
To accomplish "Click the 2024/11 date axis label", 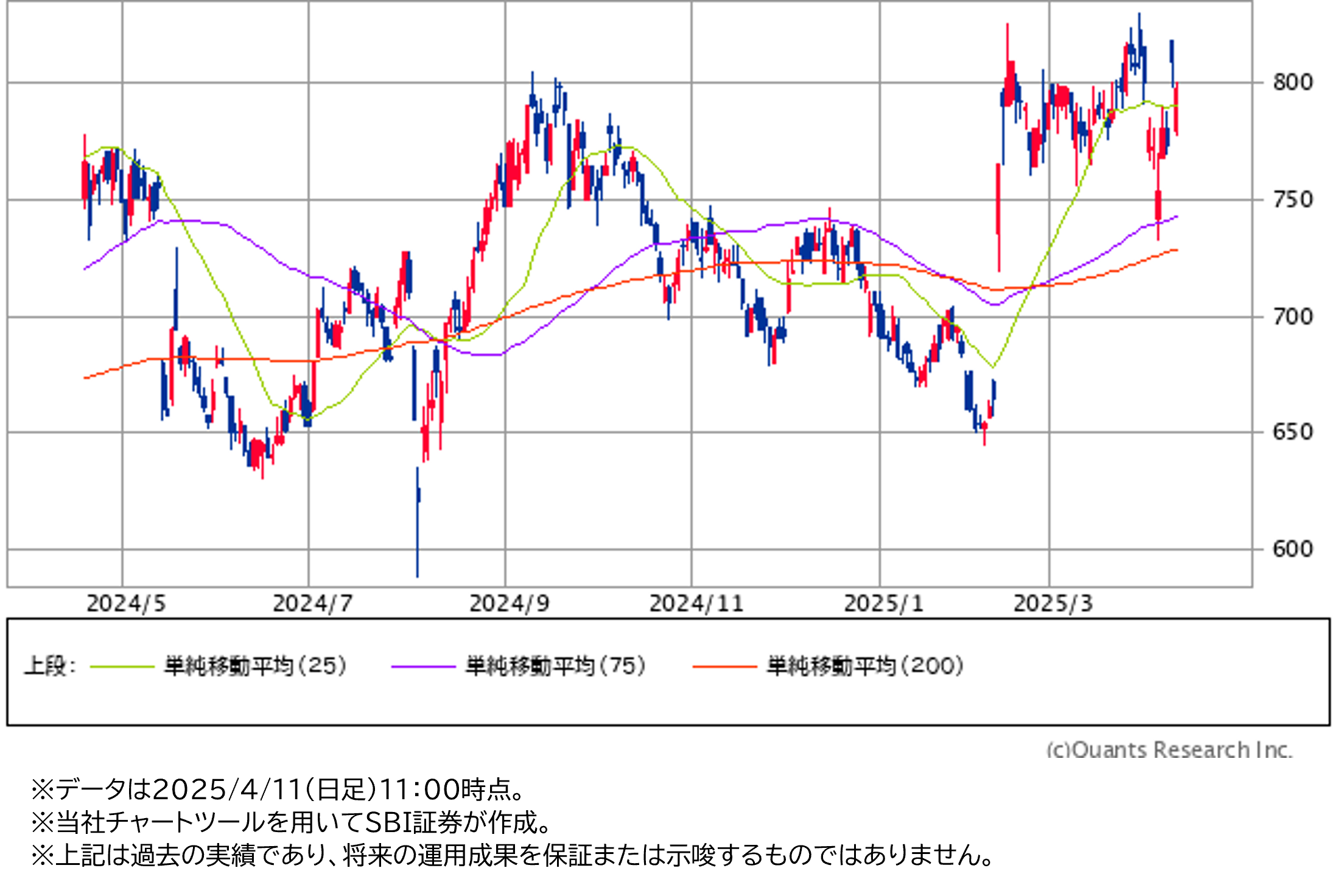I will pos(696,604).
